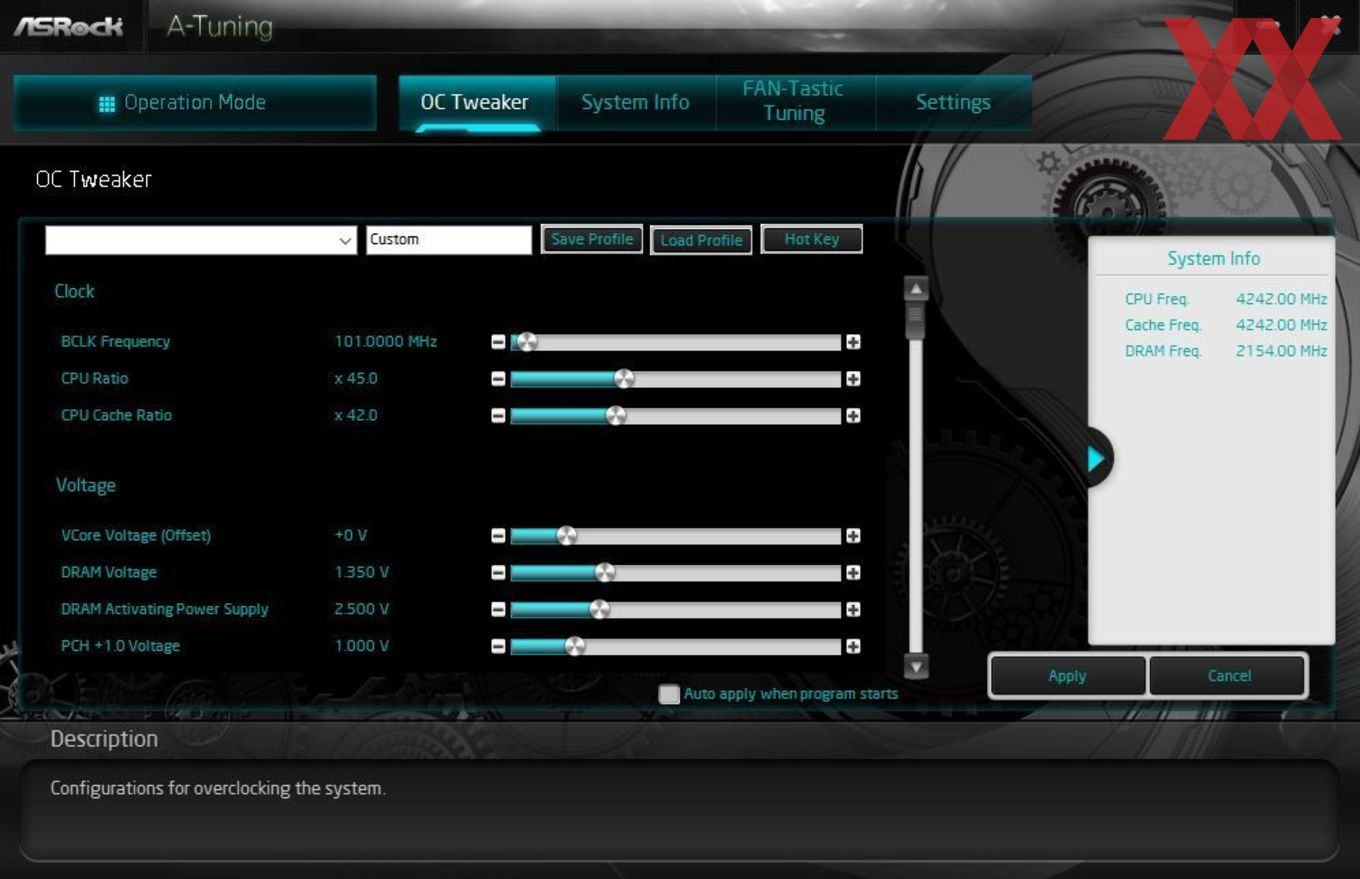Increase PCH +1.0 Voltage plus icon
1360x879 pixels.
tap(853, 647)
